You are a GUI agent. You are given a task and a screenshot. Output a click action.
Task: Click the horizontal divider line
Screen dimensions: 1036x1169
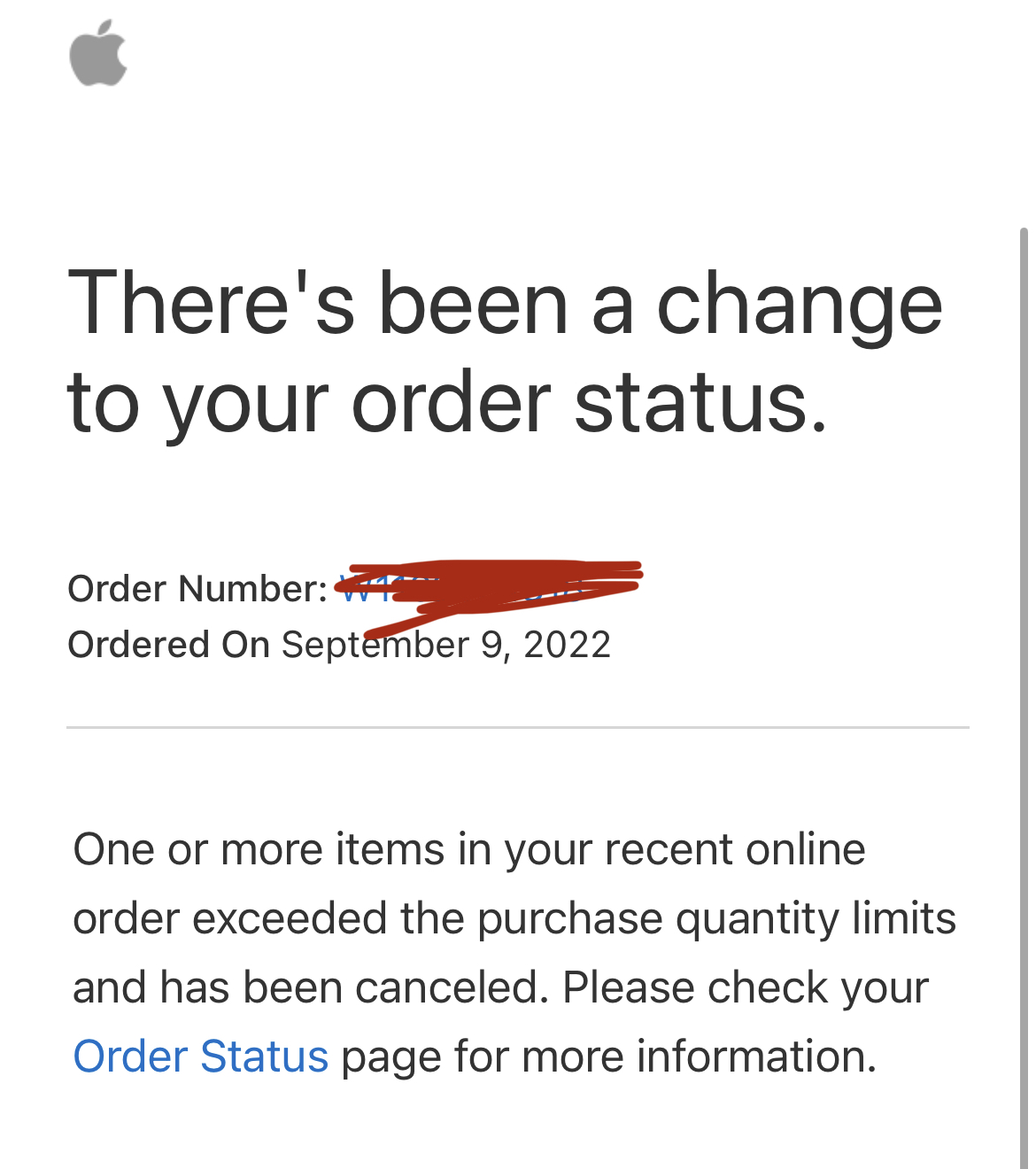click(x=517, y=728)
